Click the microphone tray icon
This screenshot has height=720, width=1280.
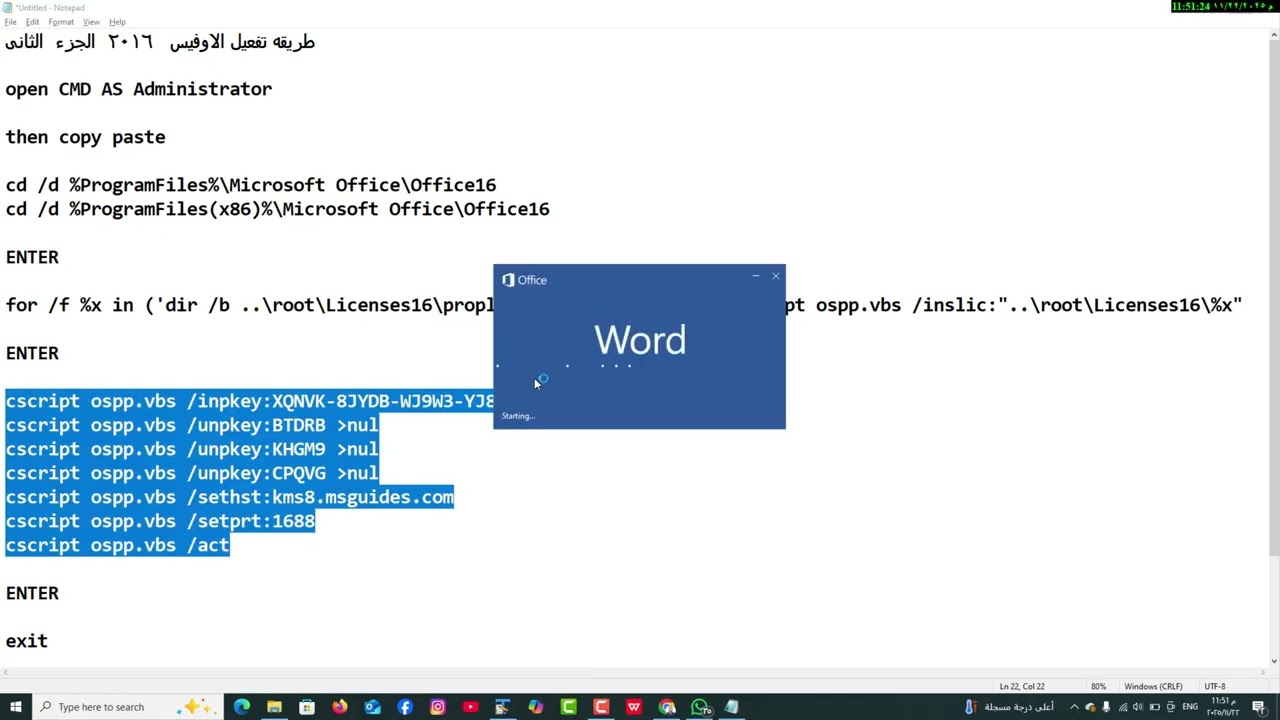1106,707
